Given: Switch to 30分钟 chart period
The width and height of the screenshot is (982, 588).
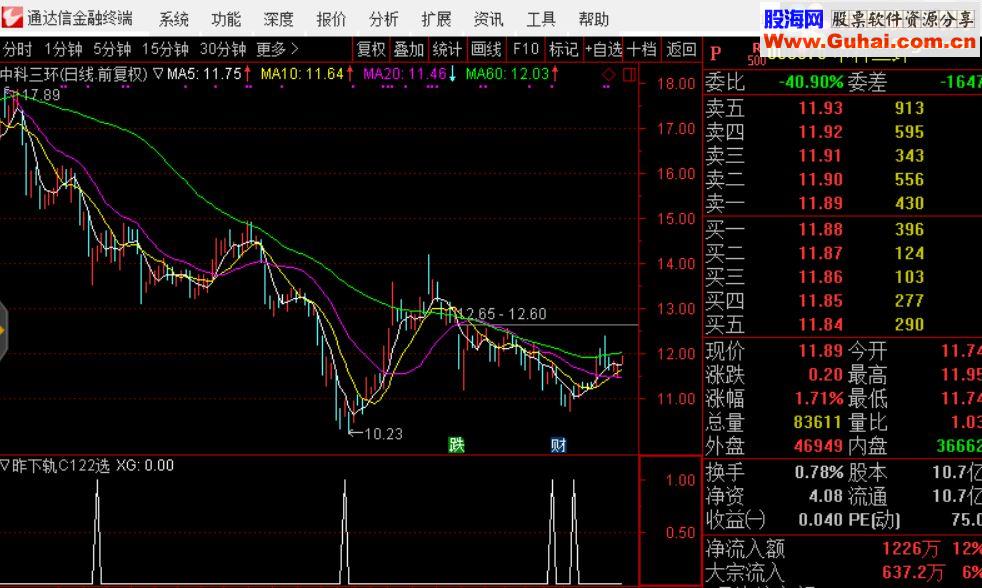Looking at the screenshot, I should click(x=223, y=49).
